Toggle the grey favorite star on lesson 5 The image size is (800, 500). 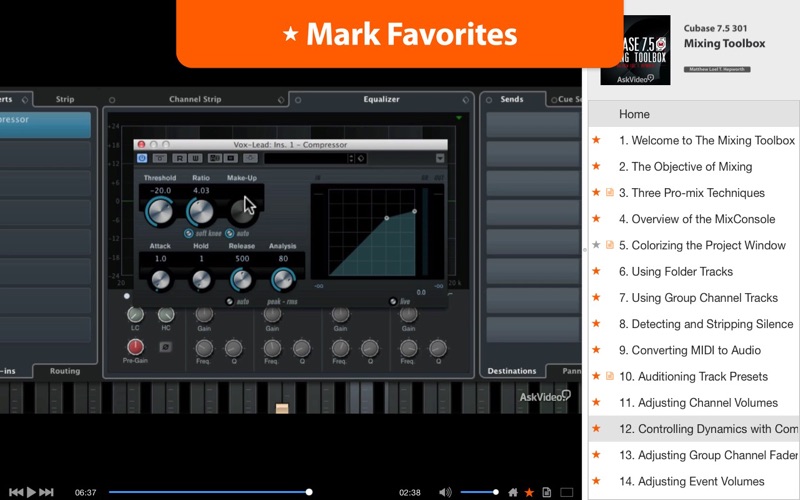(596, 245)
